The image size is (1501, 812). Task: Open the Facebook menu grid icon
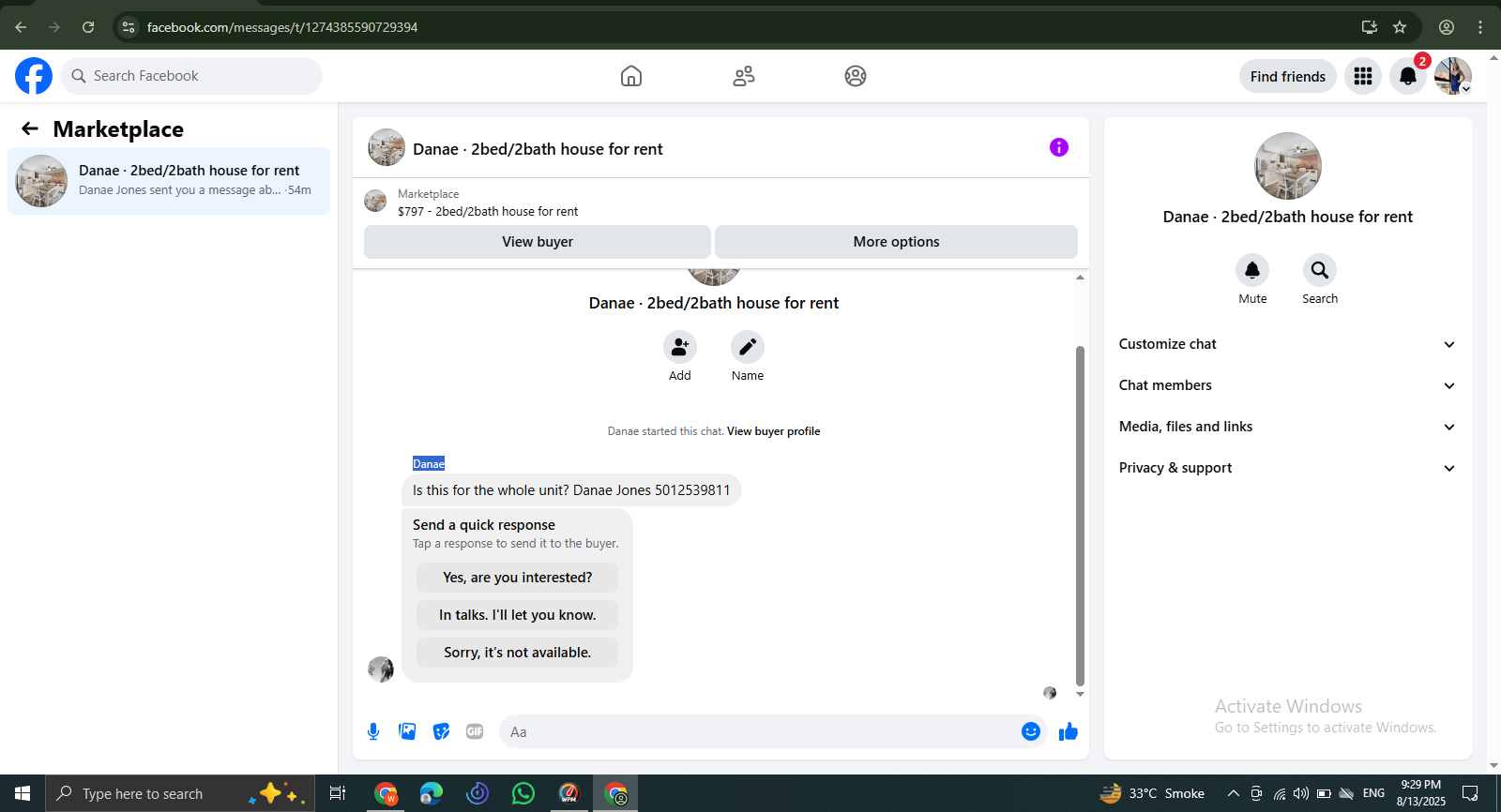[x=1363, y=76]
